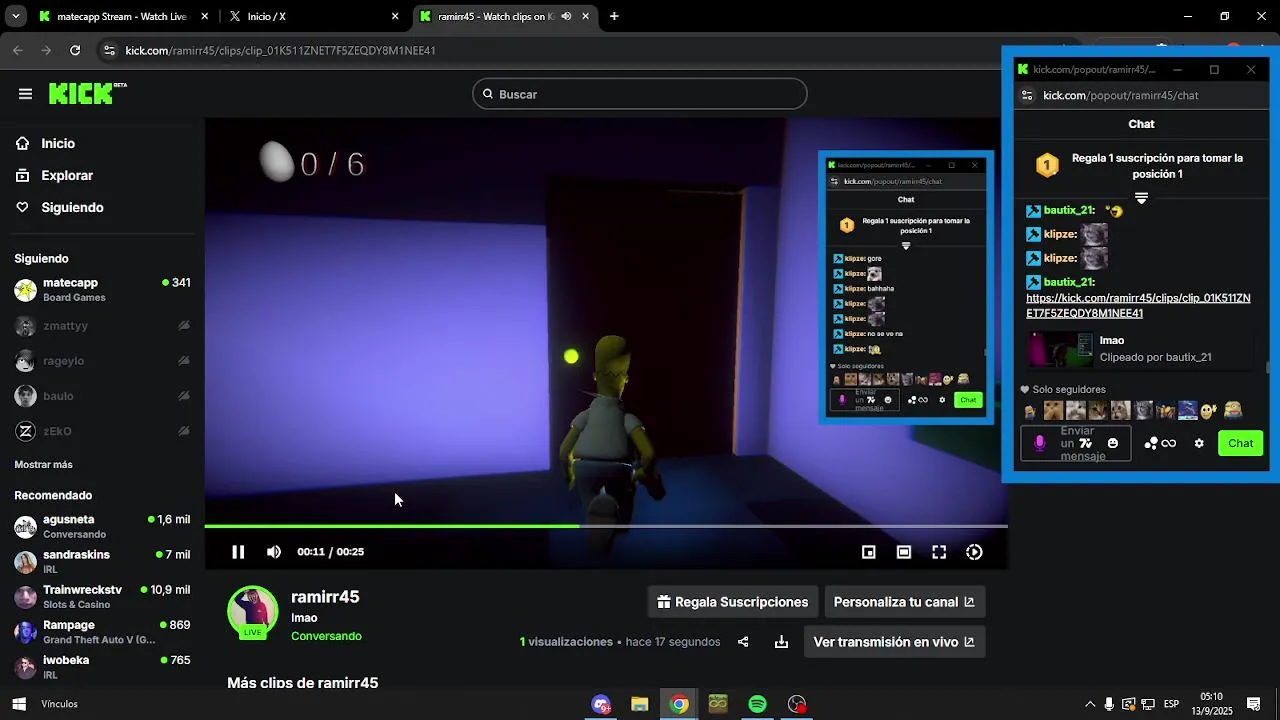The width and height of the screenshot is (1280, 720).
Task: Open Siguiendo in sidebar
Action: (72, 208)
